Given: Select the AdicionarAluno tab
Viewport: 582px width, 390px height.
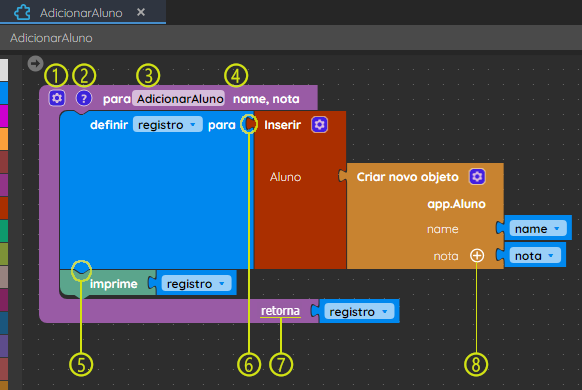Looking at the screenshot, I should click(83, 12).
